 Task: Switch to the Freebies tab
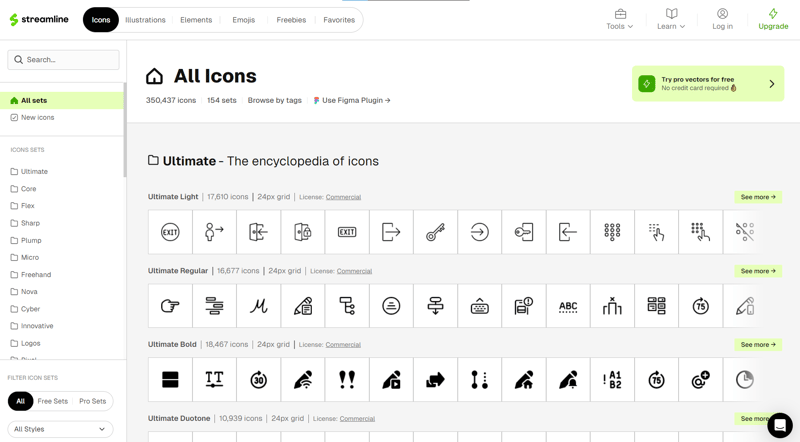(x=291, y=20)
